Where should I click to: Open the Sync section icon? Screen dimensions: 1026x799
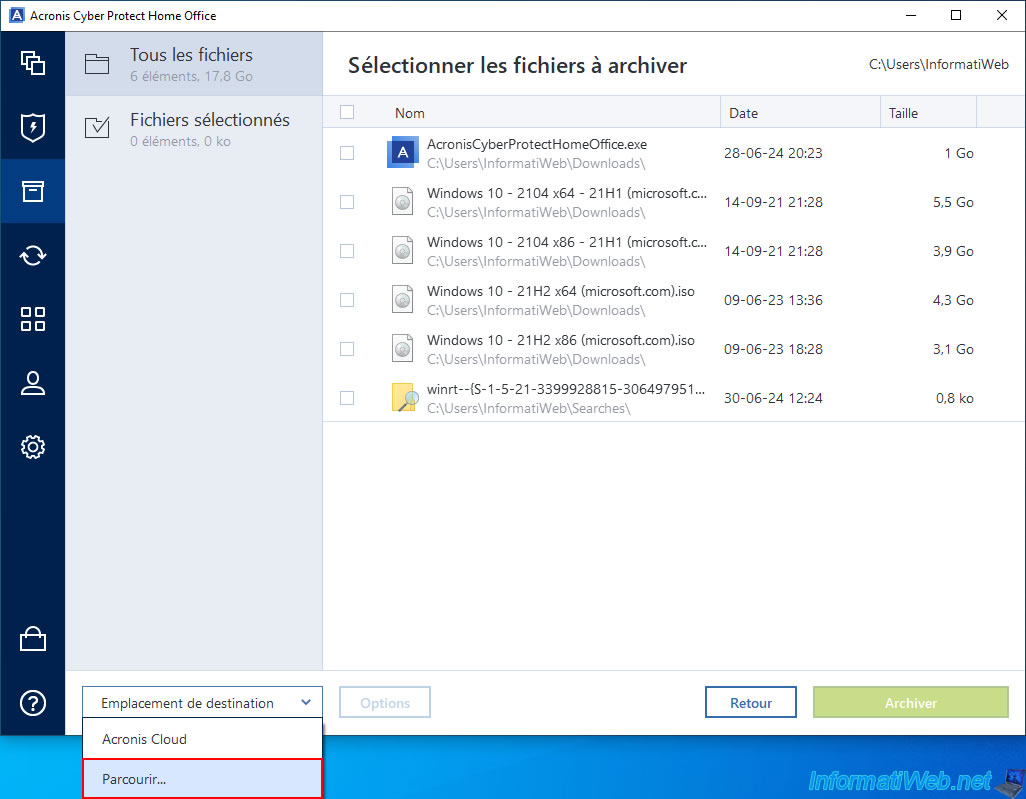pos(33,255)
